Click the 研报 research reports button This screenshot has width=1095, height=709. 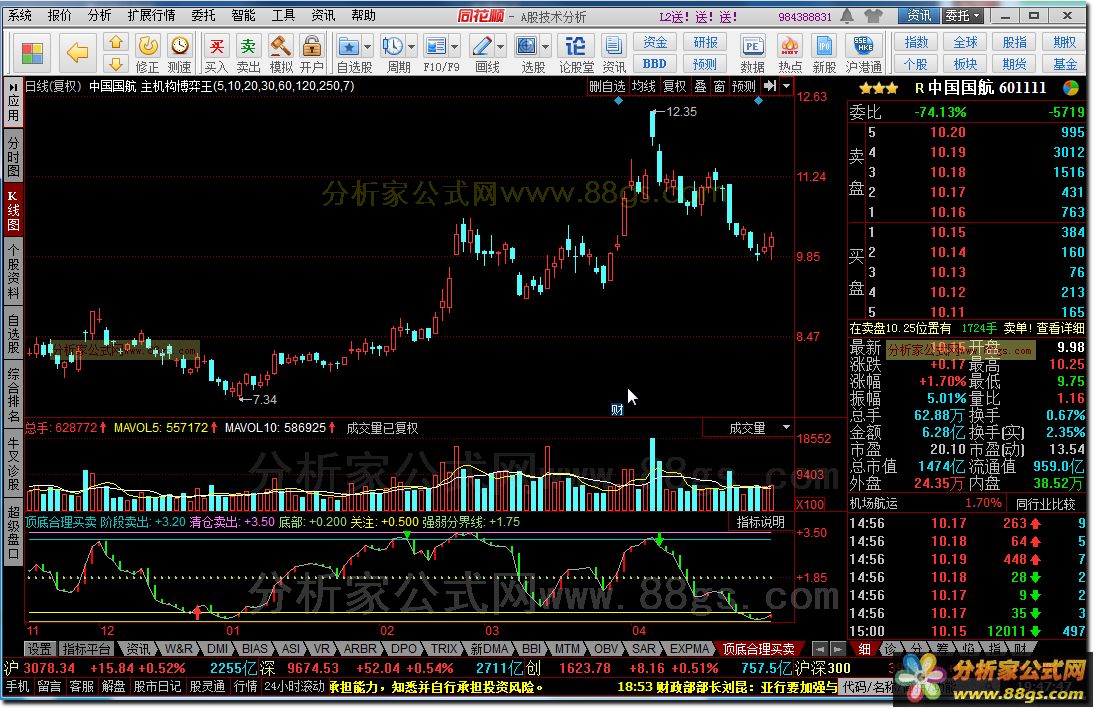705,43
